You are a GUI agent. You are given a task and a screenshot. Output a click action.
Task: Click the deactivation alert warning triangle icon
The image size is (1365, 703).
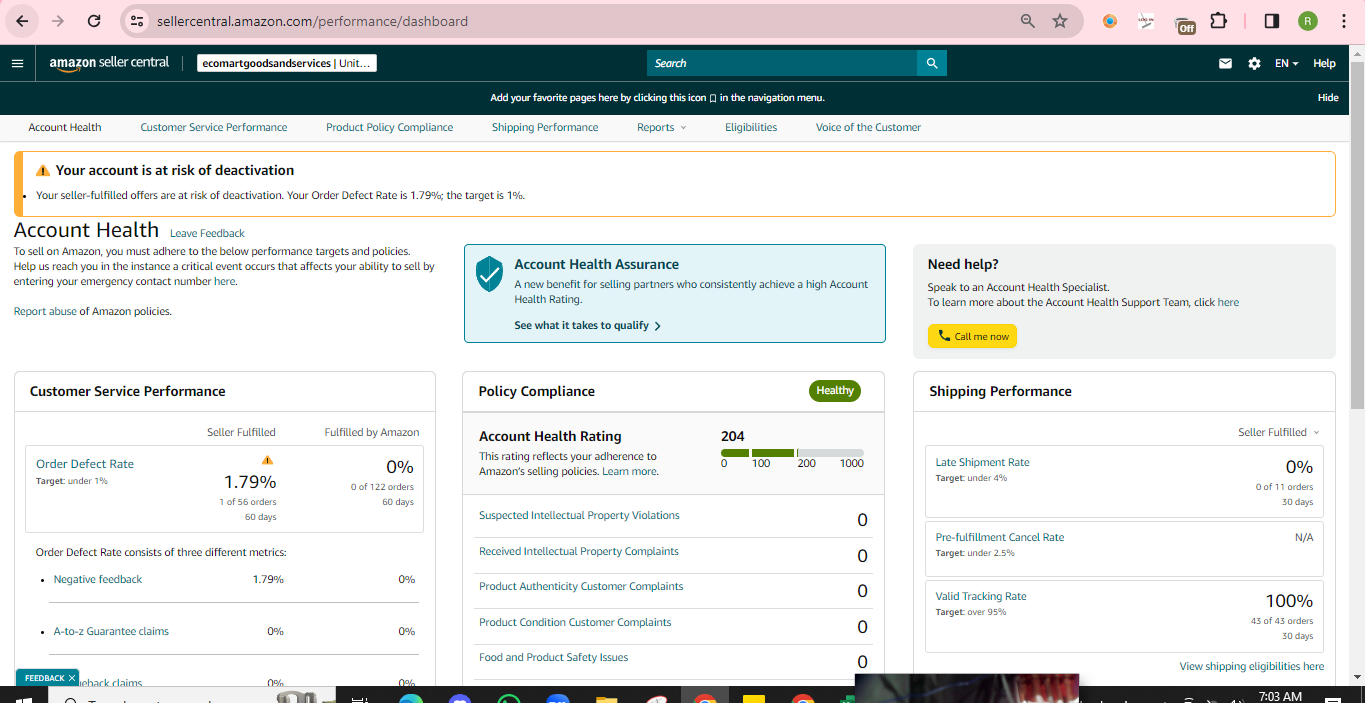[43, 171]
